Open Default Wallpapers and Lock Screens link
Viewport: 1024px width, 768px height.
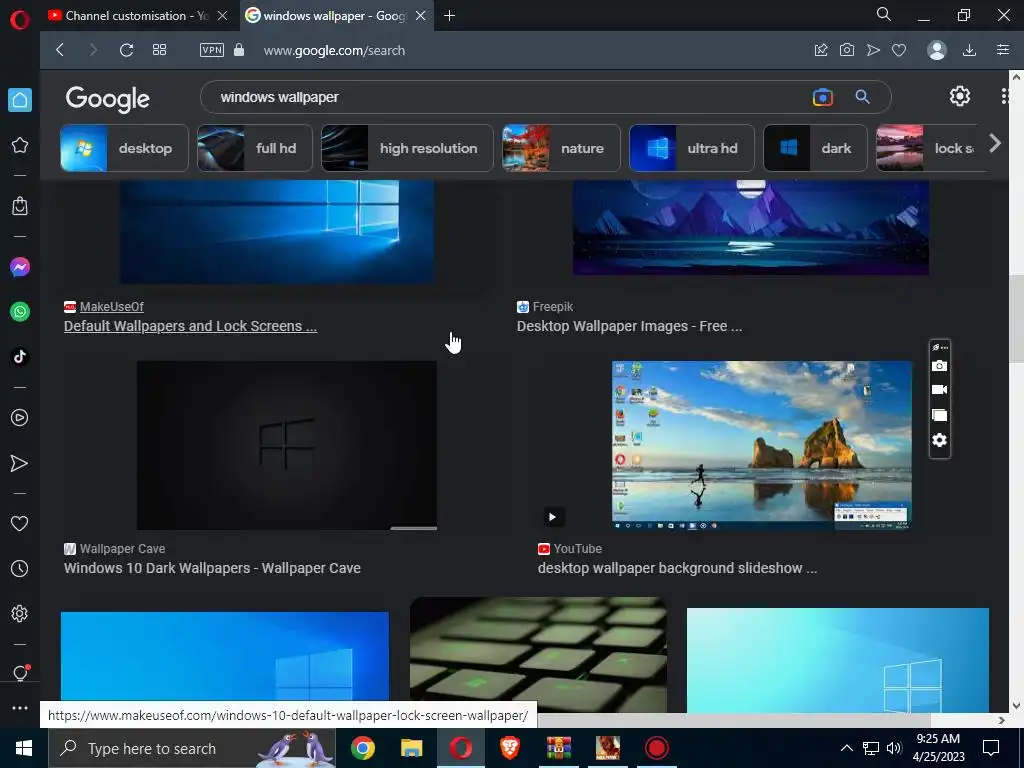[190, 326]
